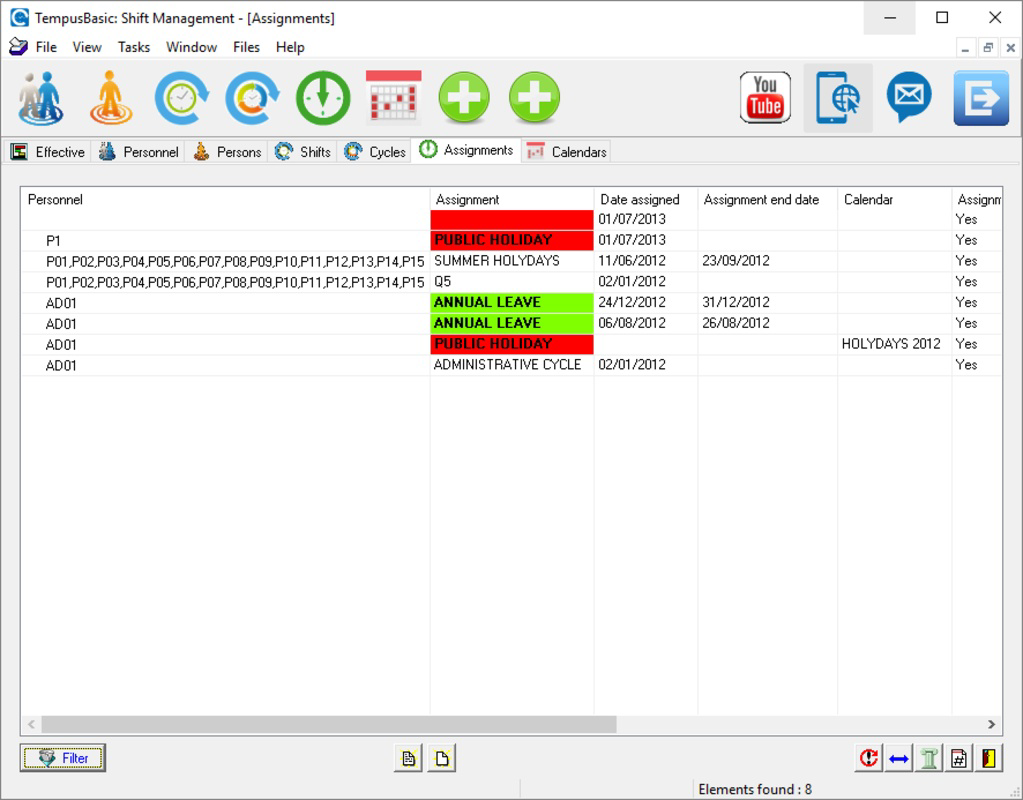Select ANNUAL LEAVE cell dated 06/08/2012
This screenshot has height=800, width=1023.
click(x=512, y=324)
